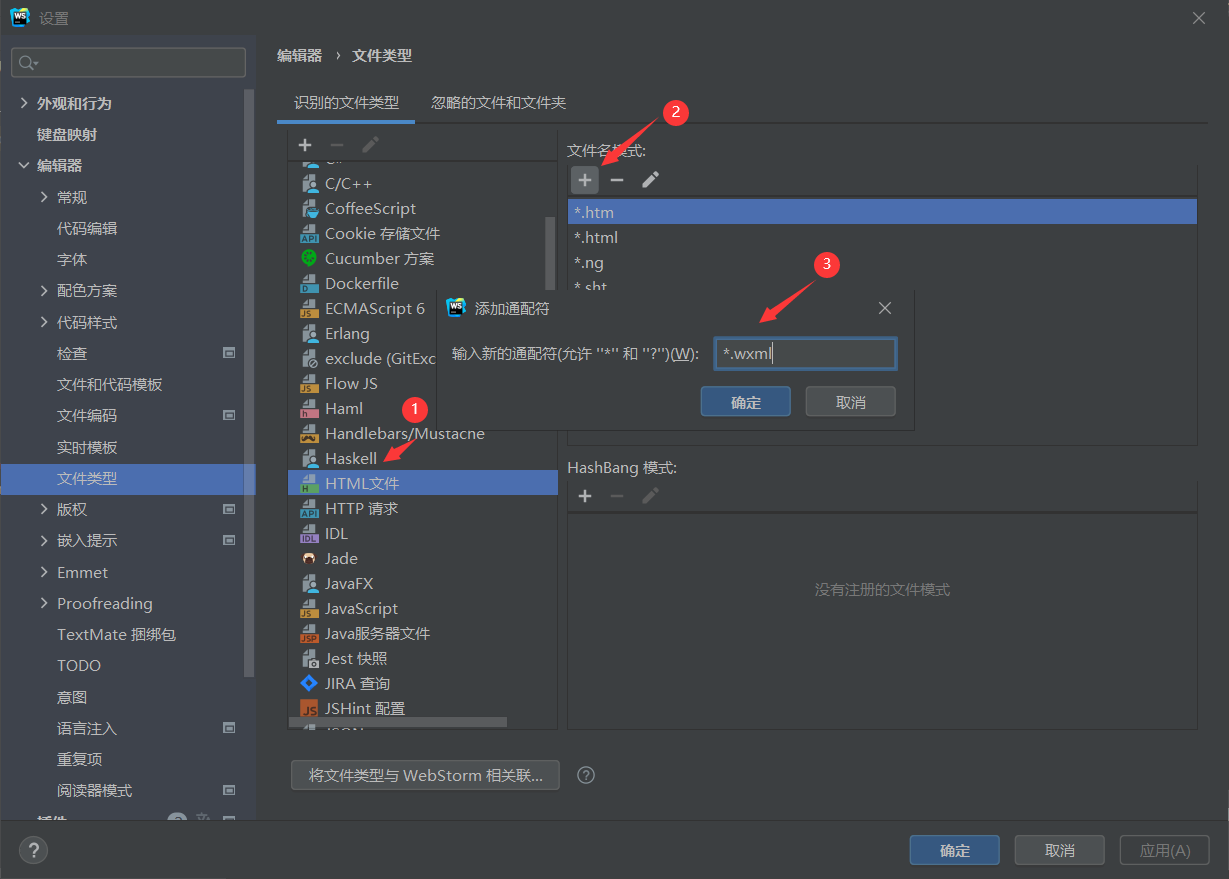Click 确定 in the add wildcard dialog
Image resolution: width=1229 pixels, height=879 pixels.
[x=746, y=402]
